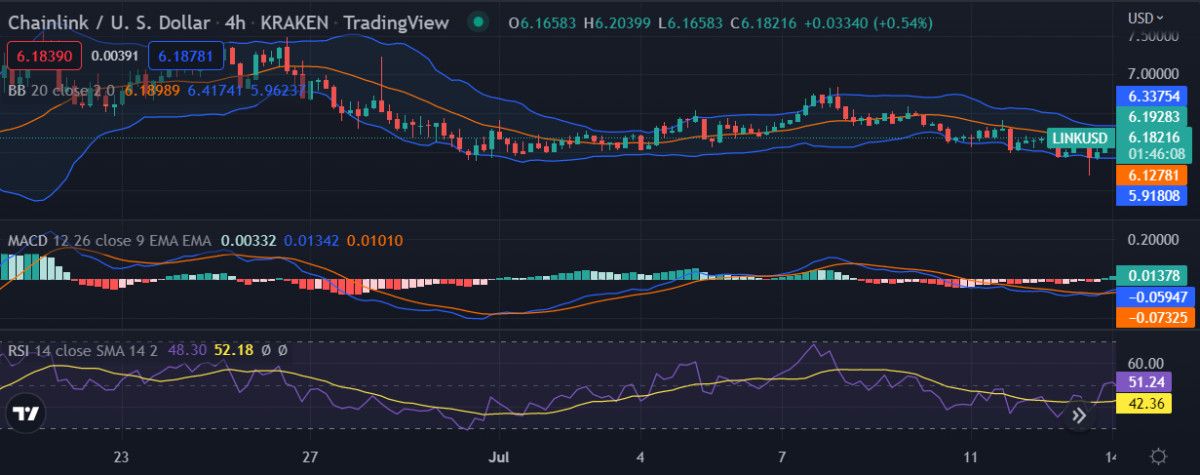The width and height of the screenshot is (1200, 475).
Task: Click the 6.12781 orange price tag
Action: 1154,174
